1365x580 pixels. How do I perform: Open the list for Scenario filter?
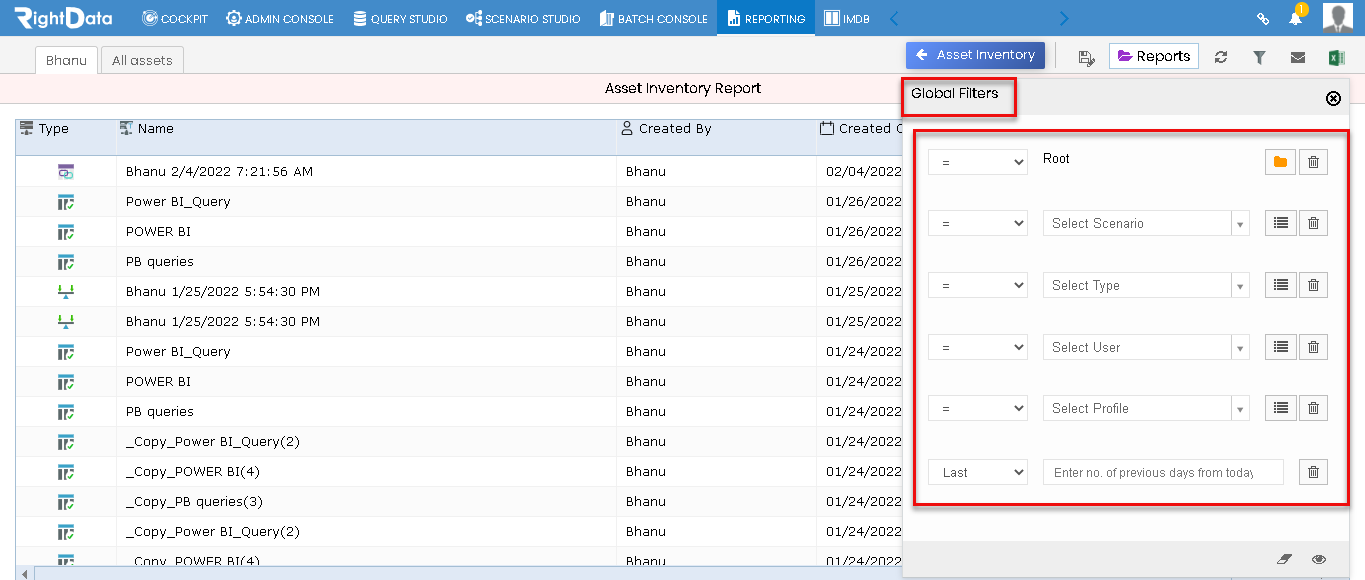pos(1280,223)
